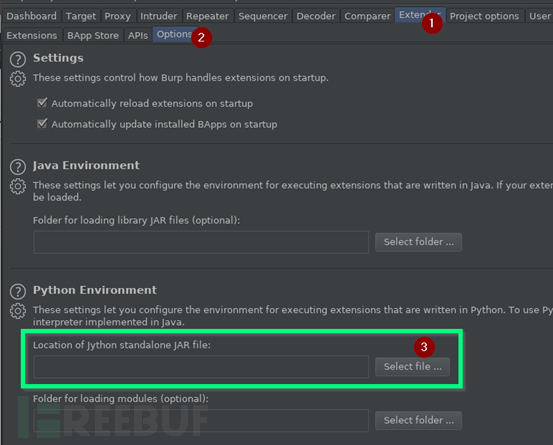The width and height of the screenshot is (553, 445).
Task: Click Select file for Jython JAR
Action: 412,367
